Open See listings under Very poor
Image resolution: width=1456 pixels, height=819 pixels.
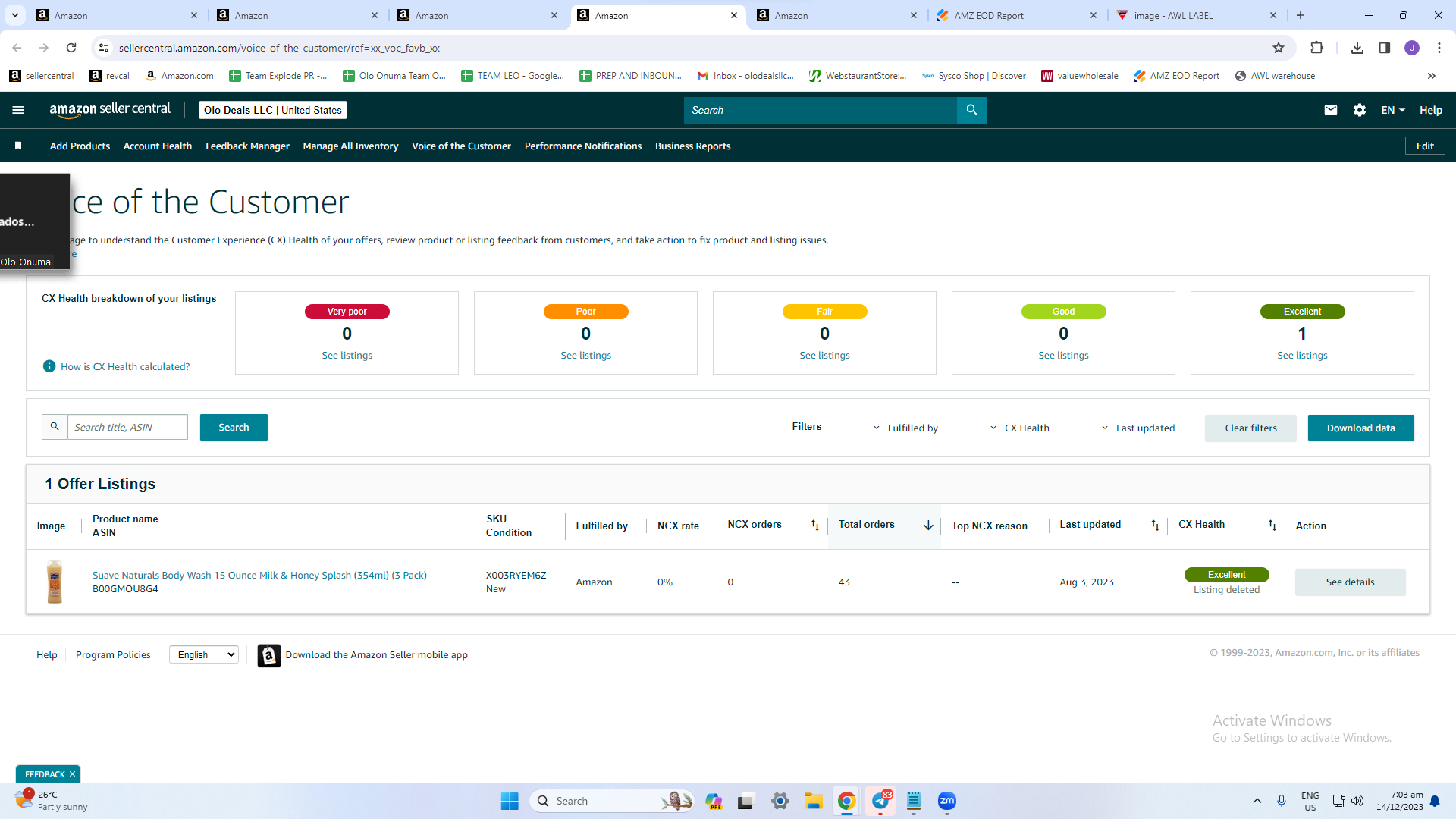(347, 355)
